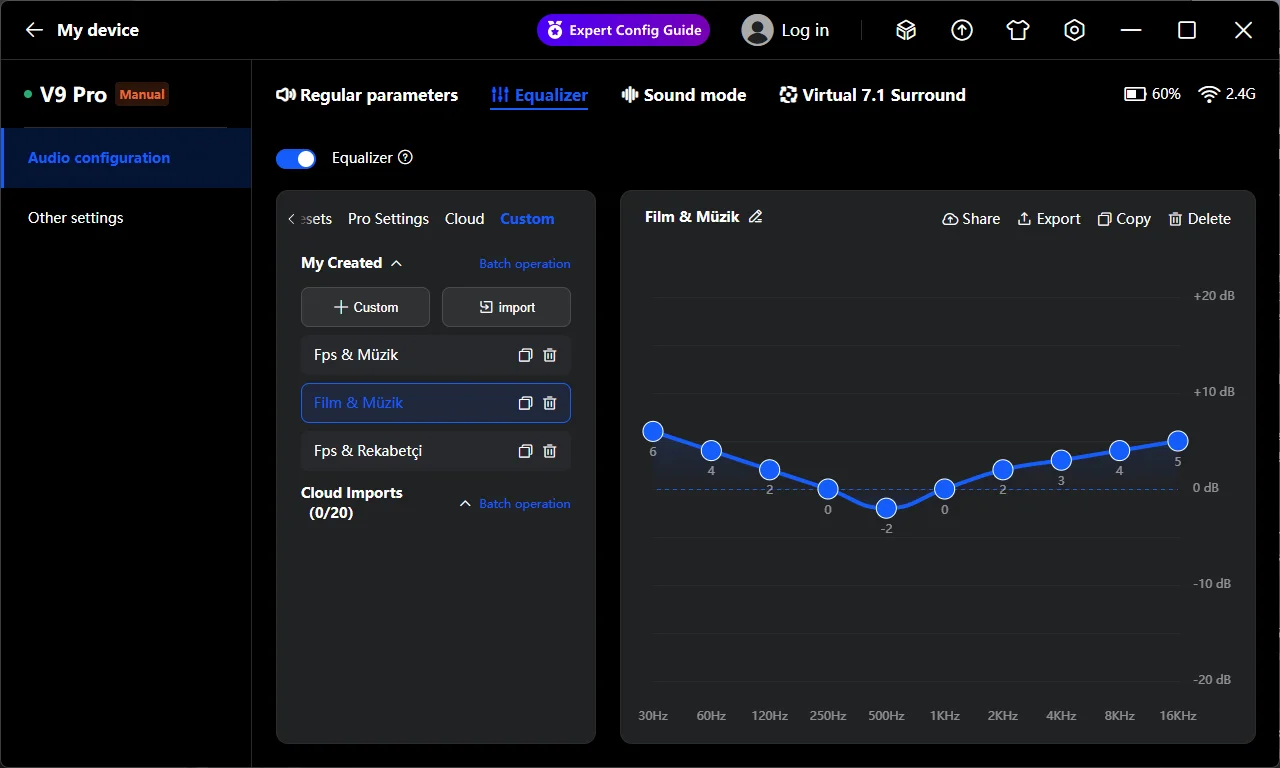Duplicate the Fps & Rekabetçi preset via copy icon
This screenshot has height=768, width=1280.
525,451
